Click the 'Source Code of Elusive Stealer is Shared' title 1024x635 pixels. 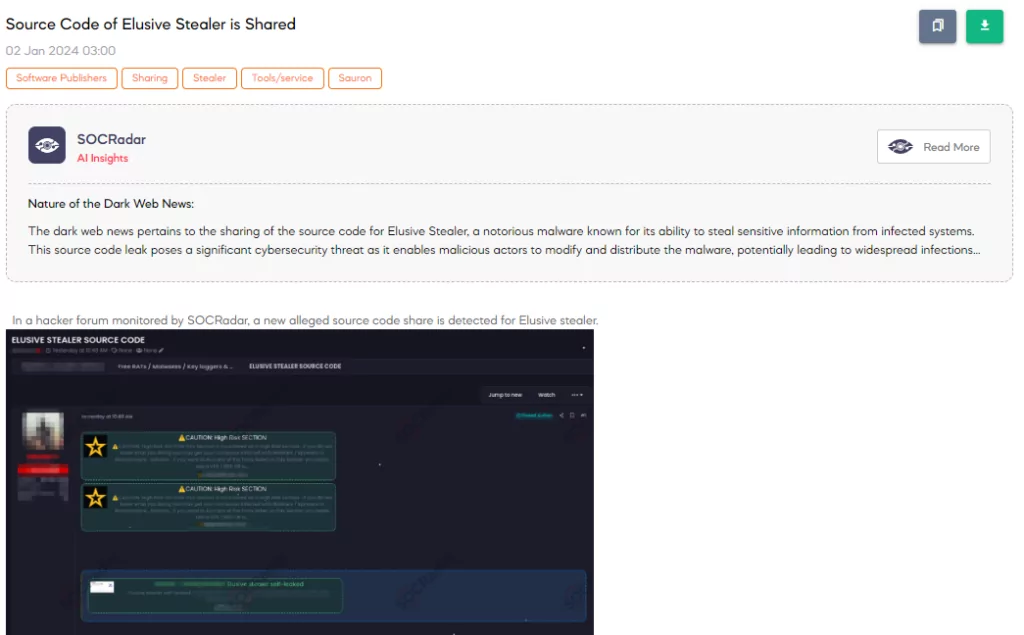(151, 24)
